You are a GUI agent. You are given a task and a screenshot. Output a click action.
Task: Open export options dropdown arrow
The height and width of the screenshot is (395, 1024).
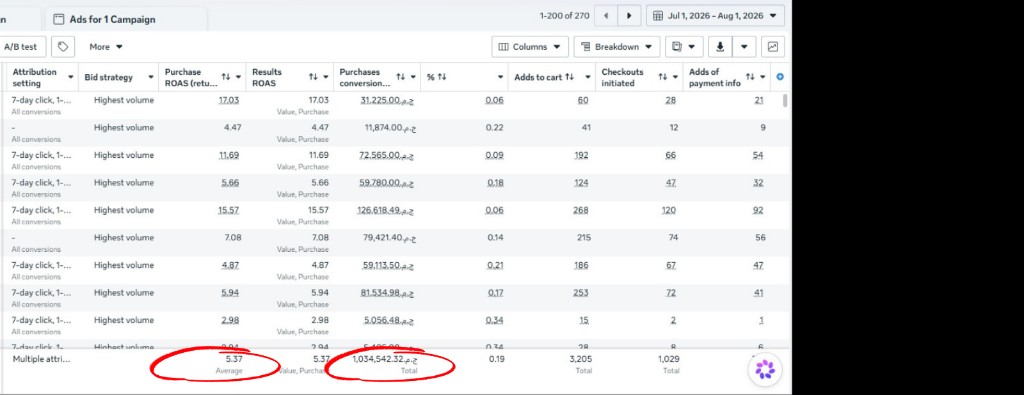coord(744,47)
